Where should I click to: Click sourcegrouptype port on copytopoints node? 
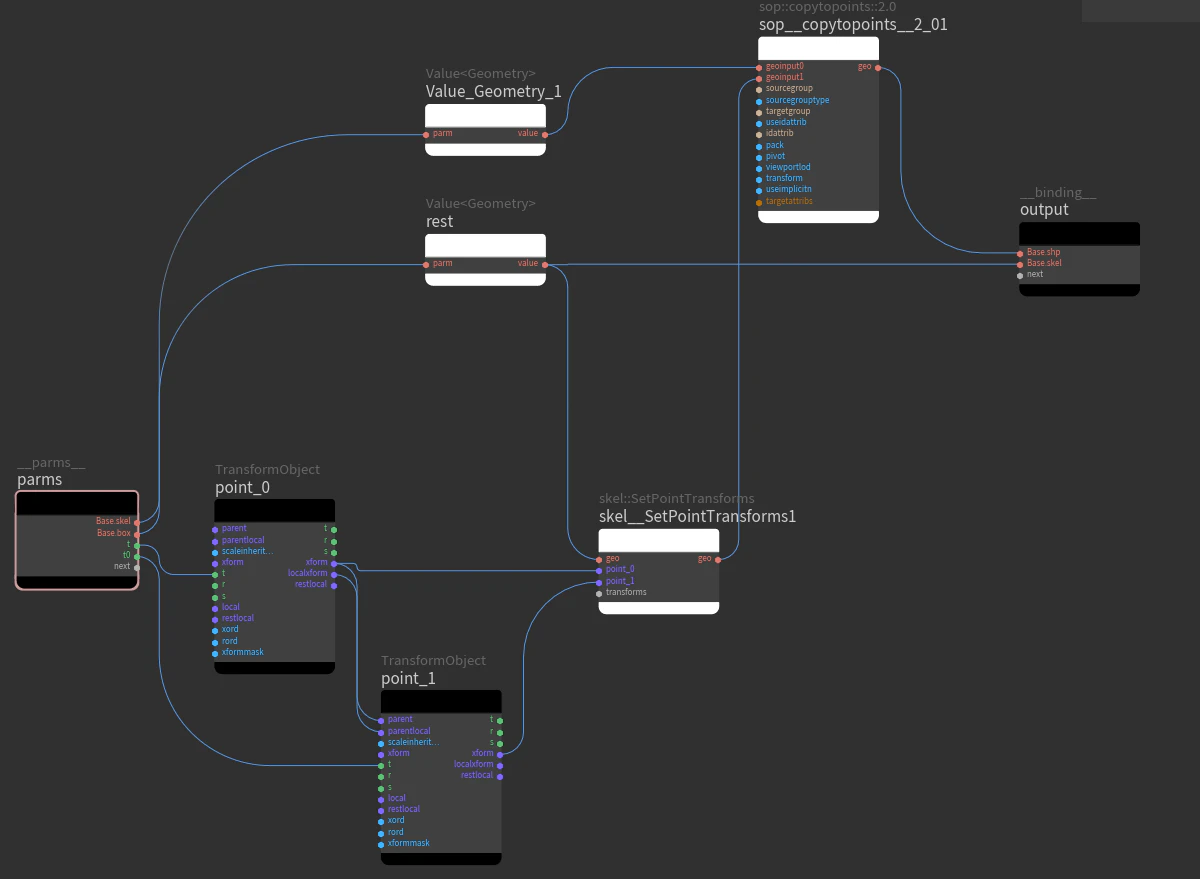pyautogui.click(x=758, y=101)
